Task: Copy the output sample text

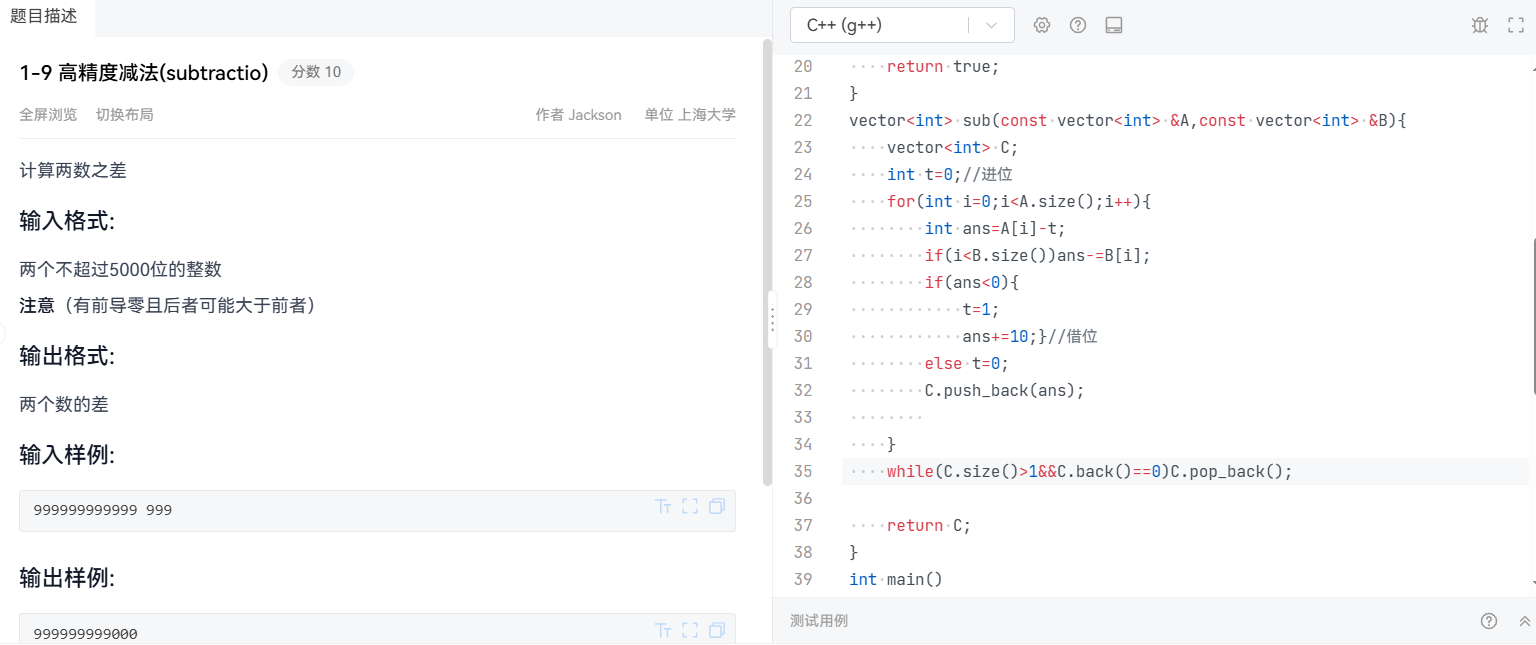Action: [717, 630]
